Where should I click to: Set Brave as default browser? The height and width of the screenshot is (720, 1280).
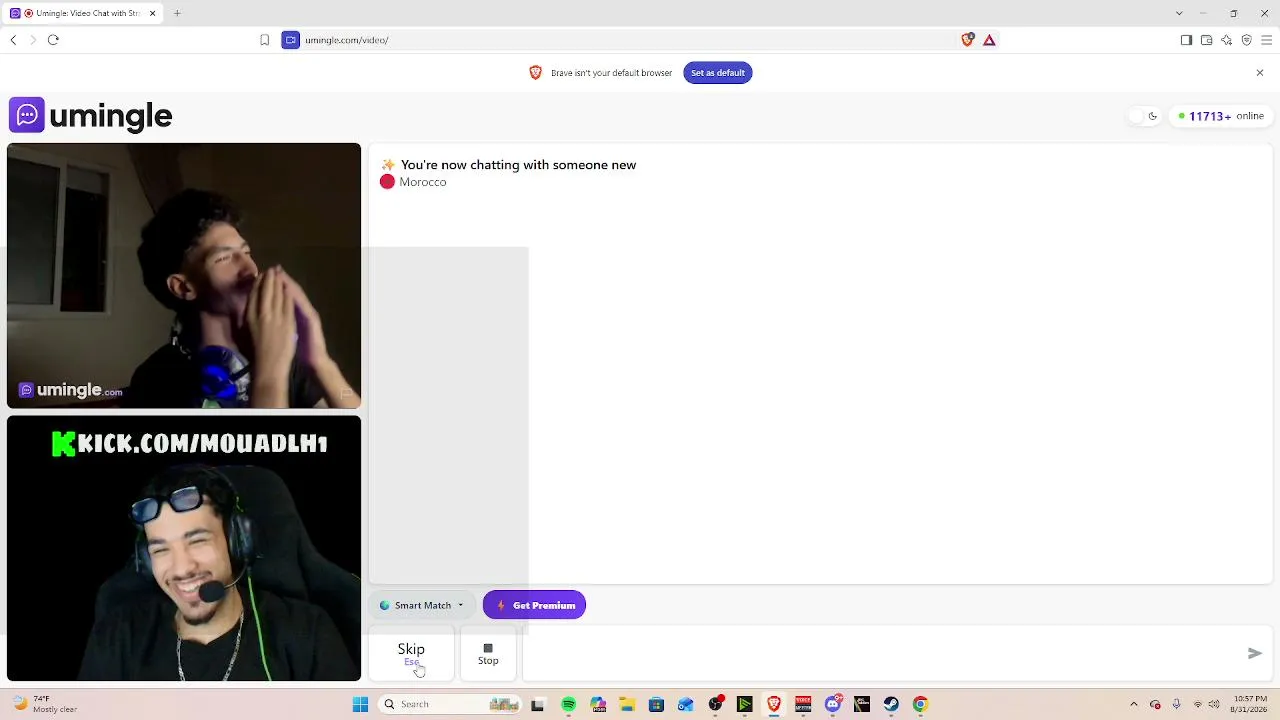(718, 72)
